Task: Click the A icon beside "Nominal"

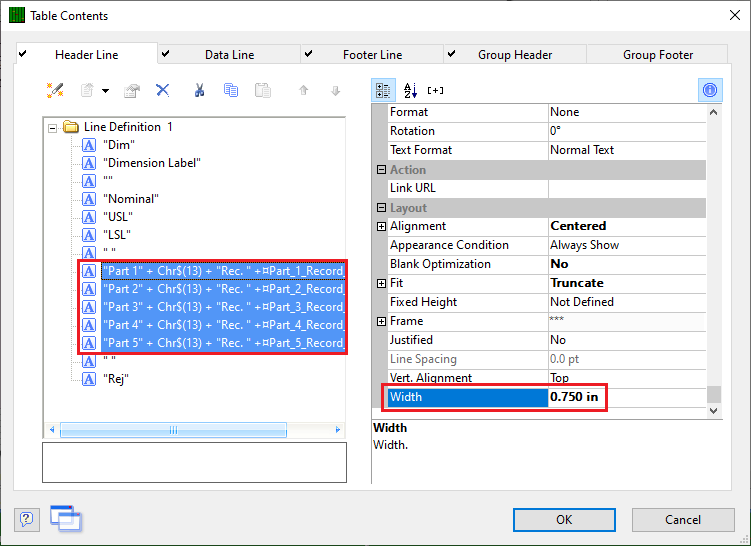Action: point(89,199)
